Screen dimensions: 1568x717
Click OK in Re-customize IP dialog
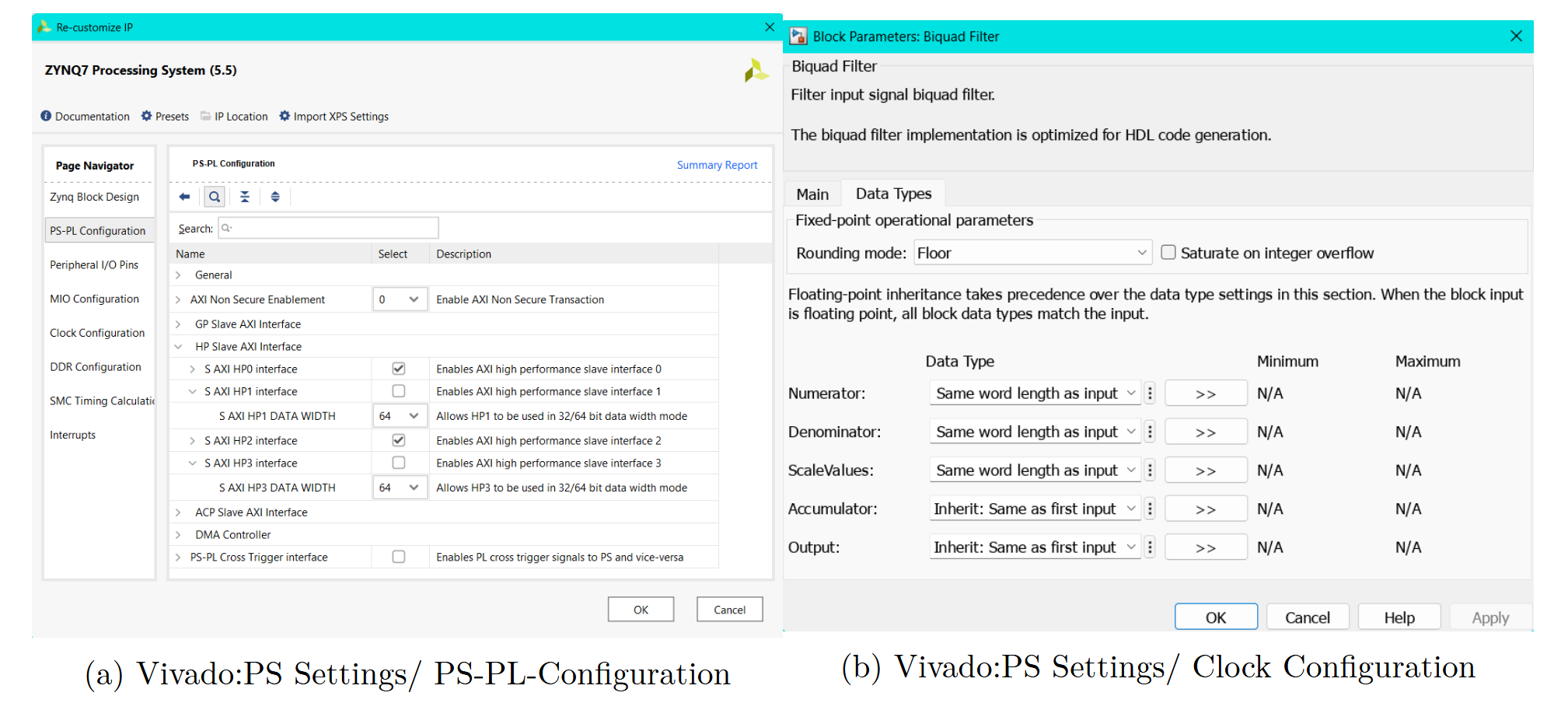(x=641, y=610)
